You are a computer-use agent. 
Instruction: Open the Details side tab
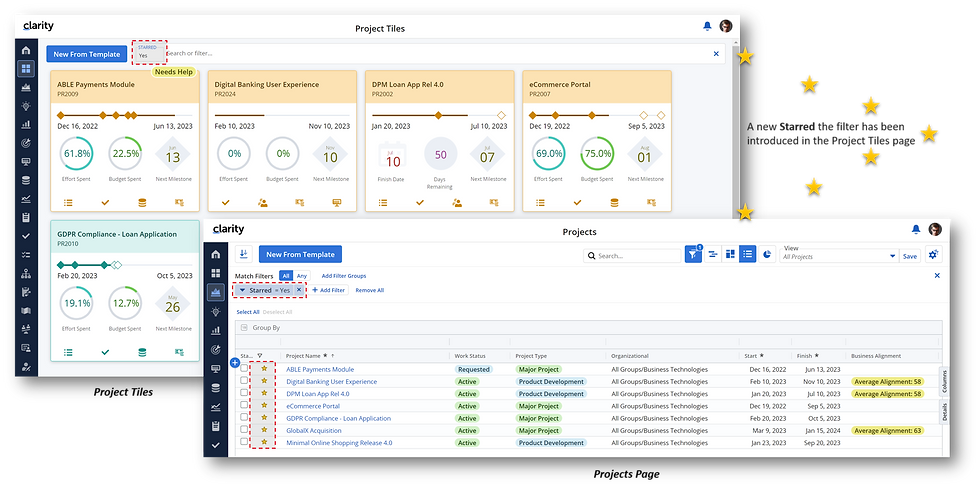pos(944,413)
